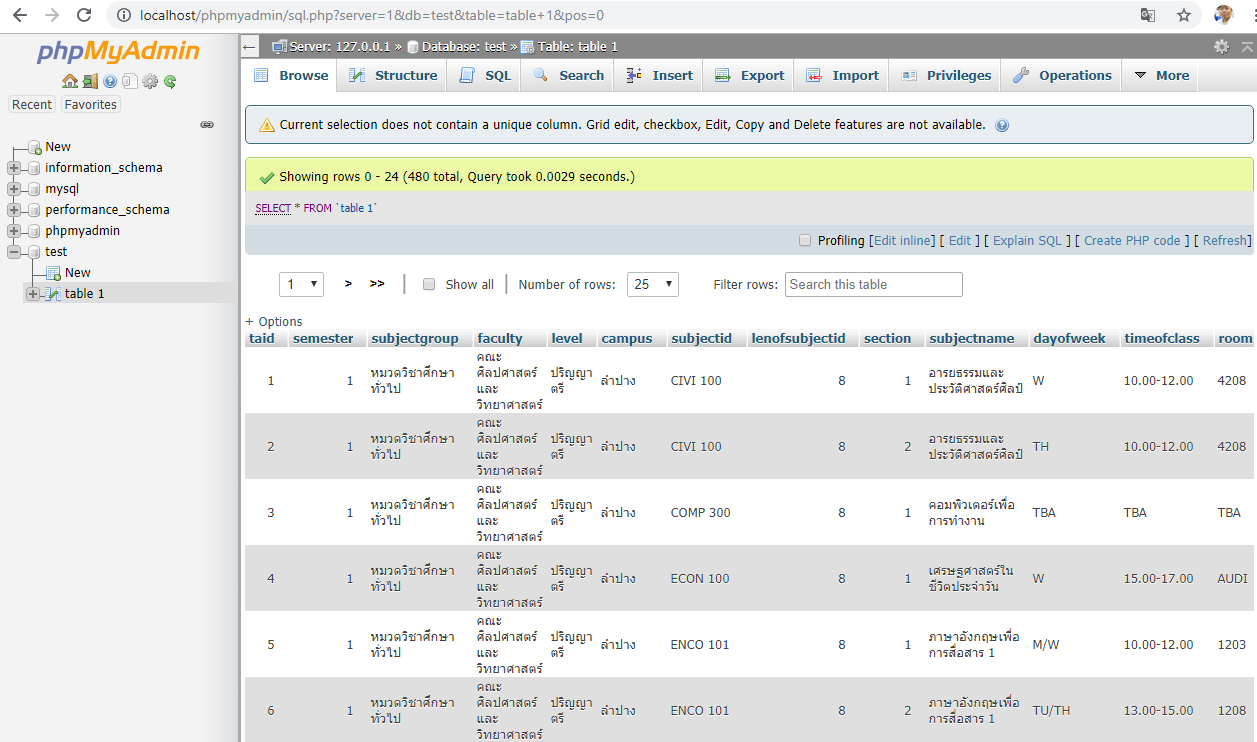The width and height of the screenshot is (1257, 742).
Task: Open the Number of rows dropdown
Action: pos(652,284)
